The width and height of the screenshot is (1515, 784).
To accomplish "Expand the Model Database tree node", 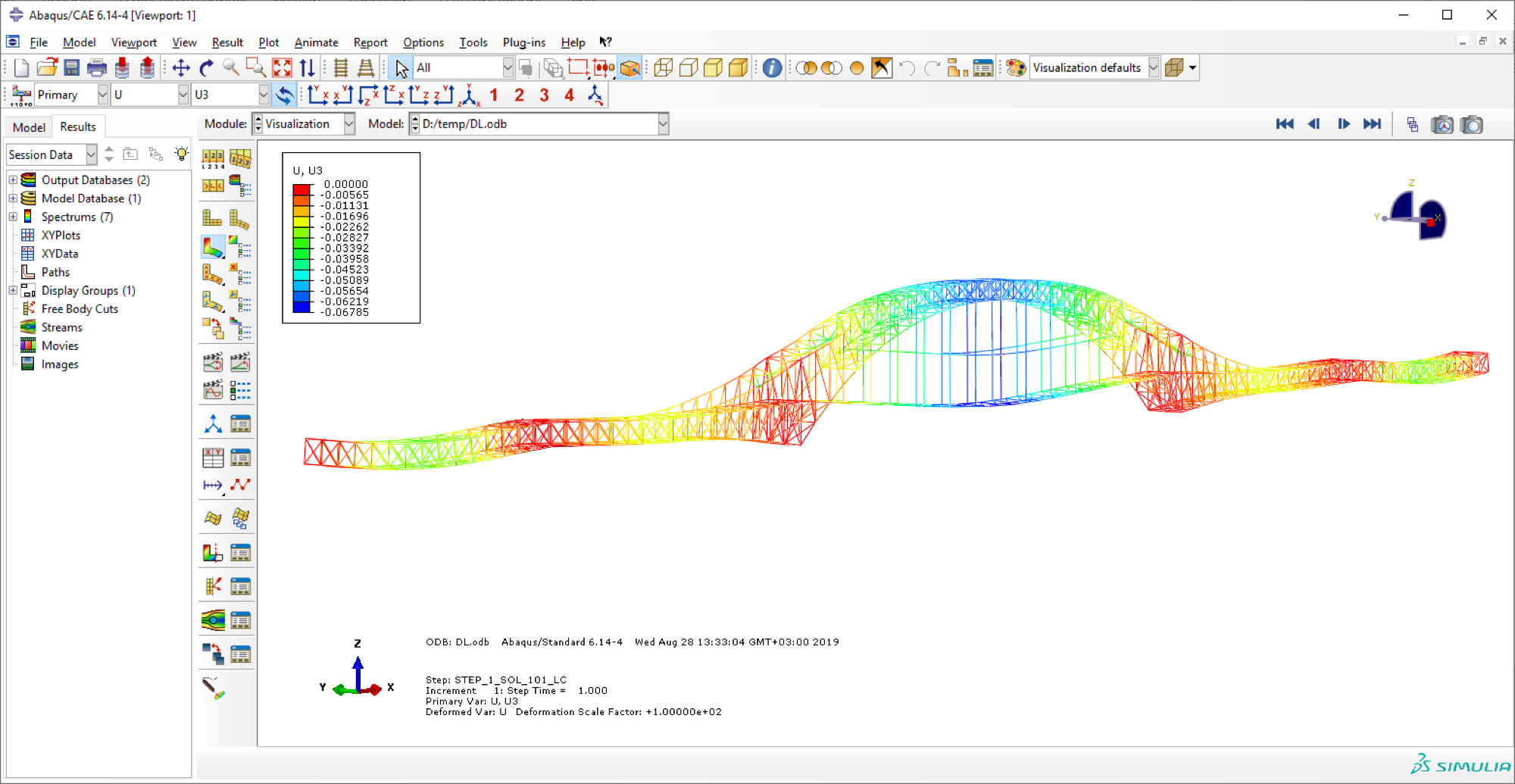I will tap(13, 198).
